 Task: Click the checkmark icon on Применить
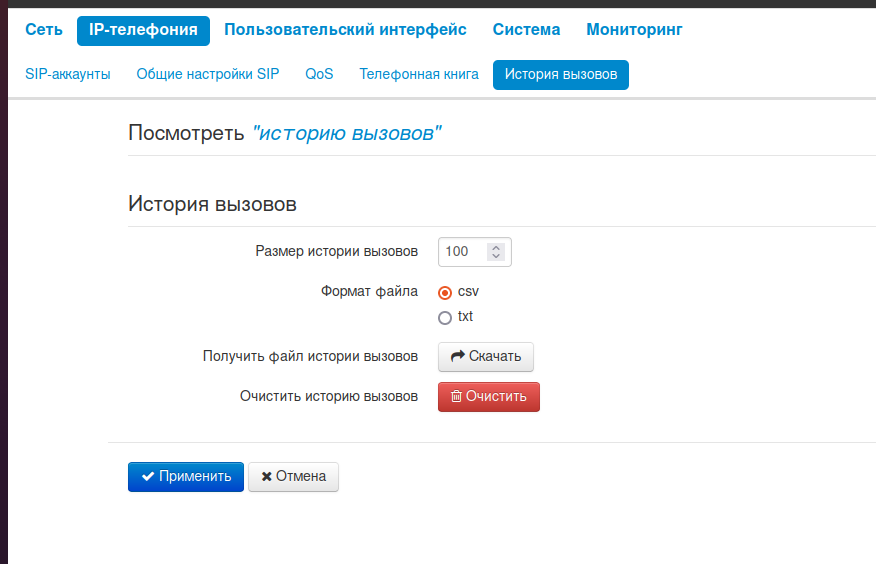pyautogui.click(x=148, y=477)
